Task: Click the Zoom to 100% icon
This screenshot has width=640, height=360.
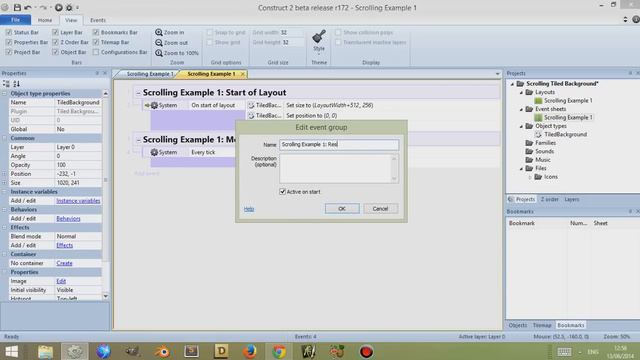Action: tap(159, 53)
